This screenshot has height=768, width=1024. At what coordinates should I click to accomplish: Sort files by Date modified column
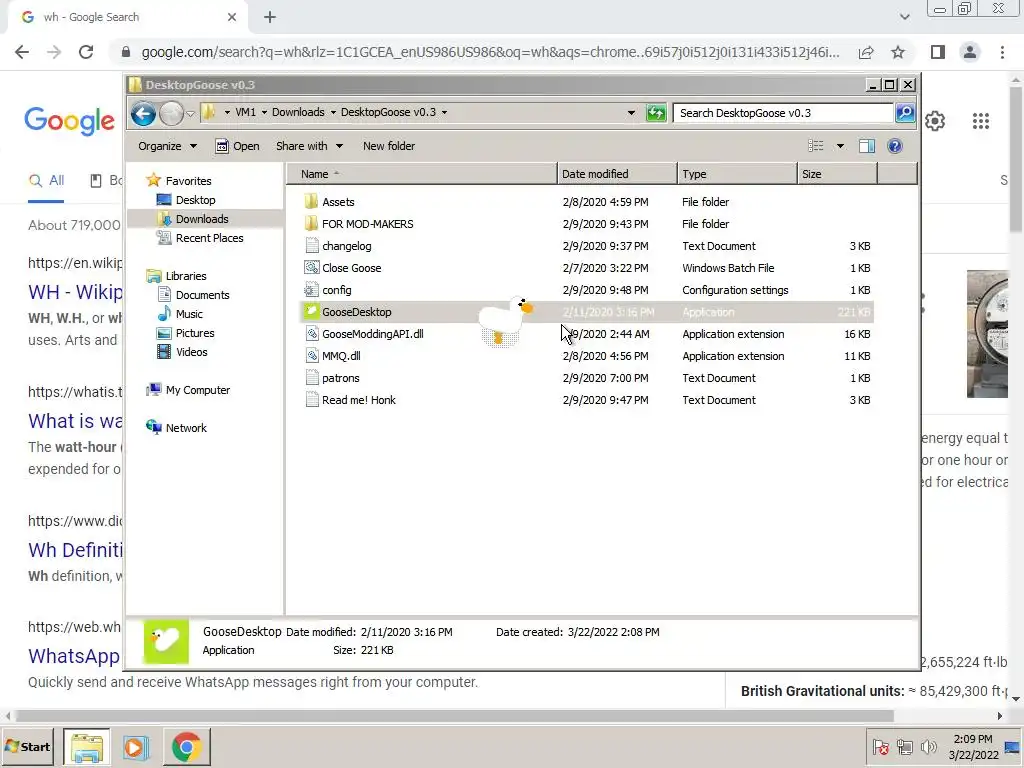point(617,174)
